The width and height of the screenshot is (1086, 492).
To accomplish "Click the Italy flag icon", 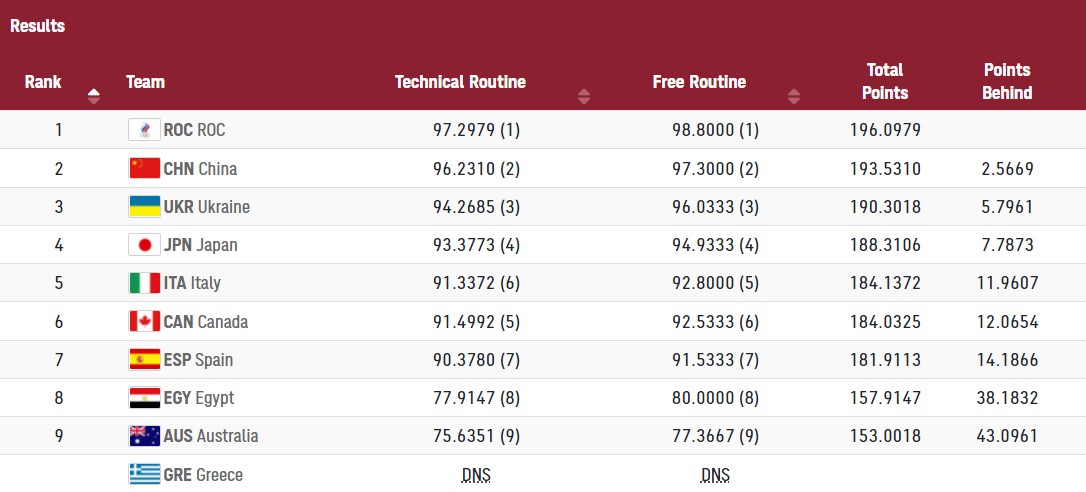I will coord(145,283).
